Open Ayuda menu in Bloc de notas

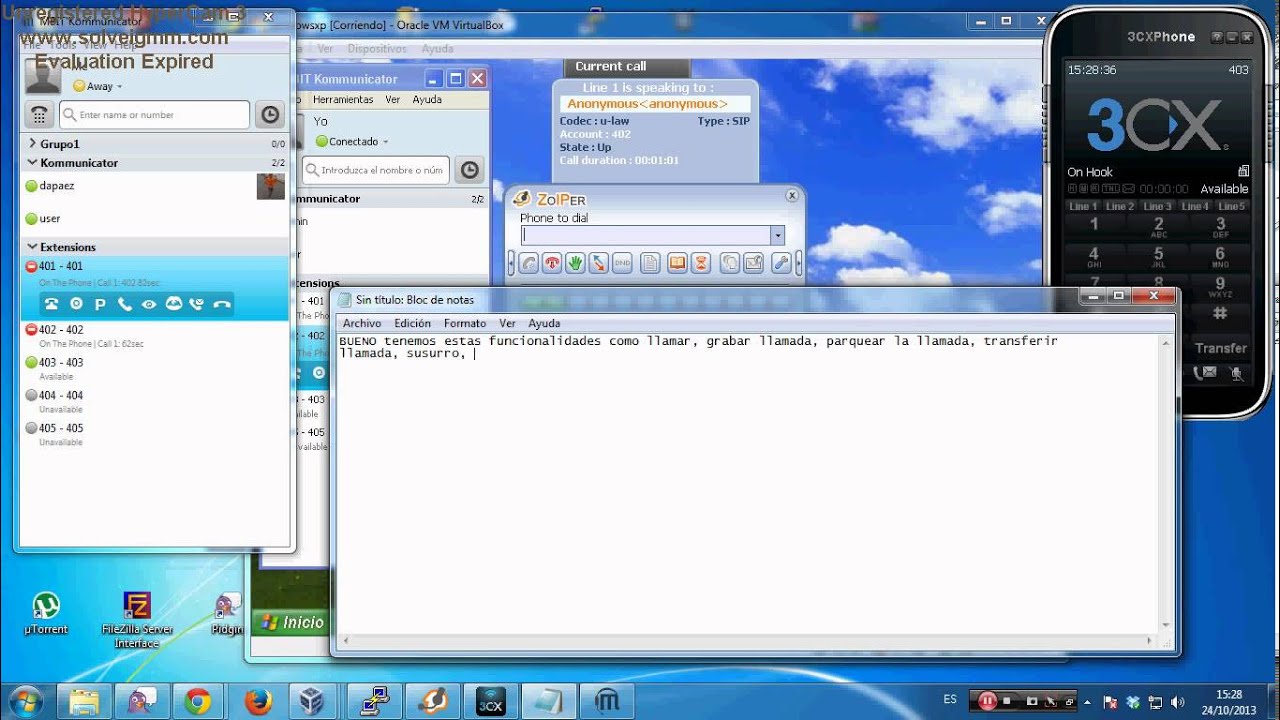coord(544,323)
